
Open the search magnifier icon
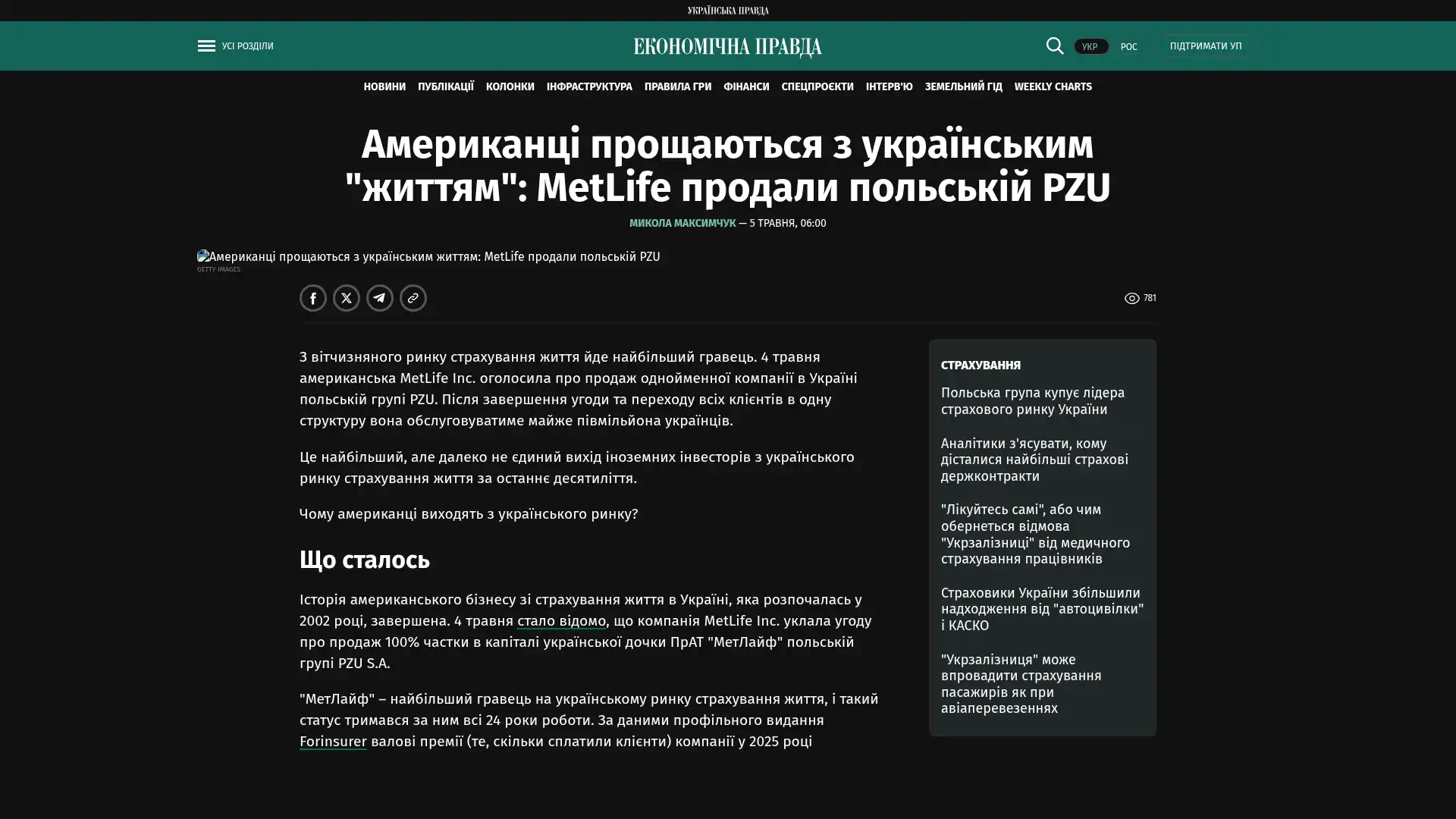point(1054,45)
